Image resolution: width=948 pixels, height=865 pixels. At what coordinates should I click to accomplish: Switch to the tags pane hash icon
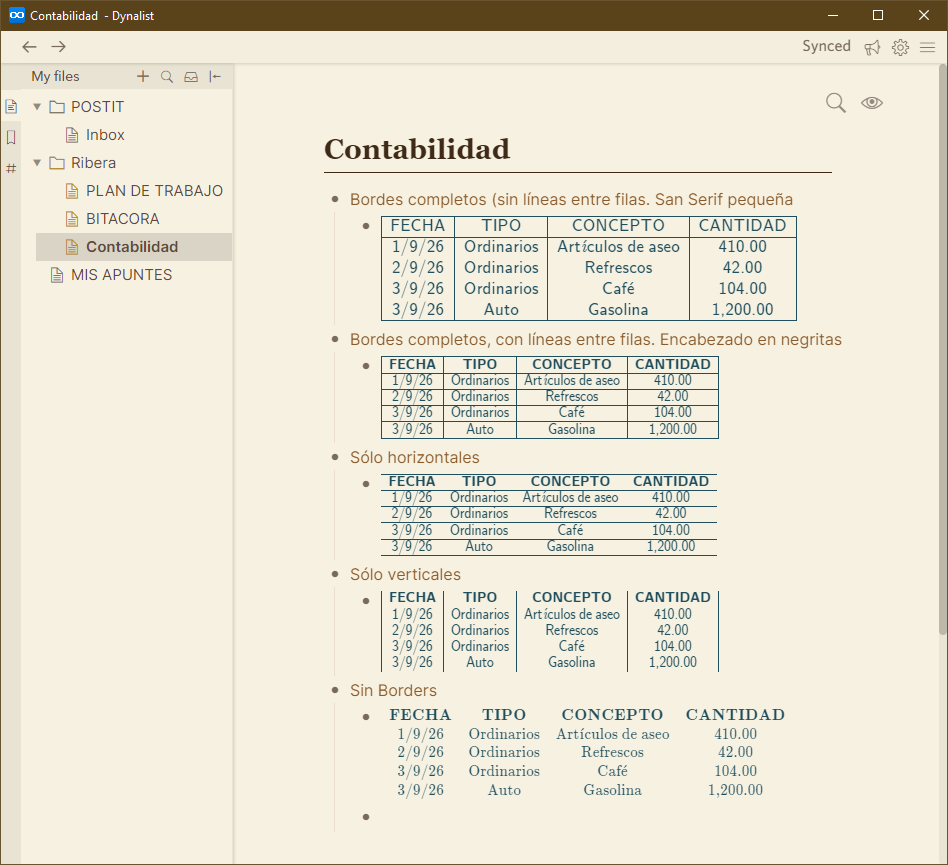[x=11, y=168]
